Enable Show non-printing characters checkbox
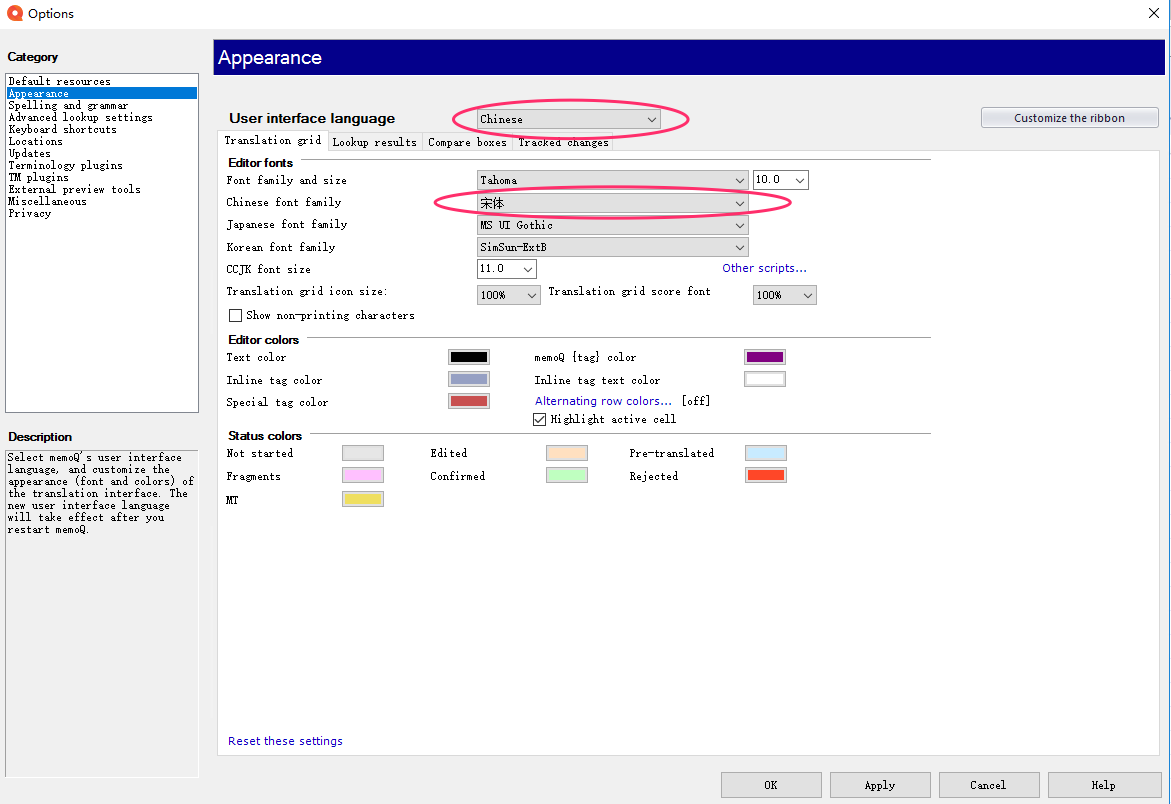This screenshot has width=1171, height=804. [x=235, y=316]
